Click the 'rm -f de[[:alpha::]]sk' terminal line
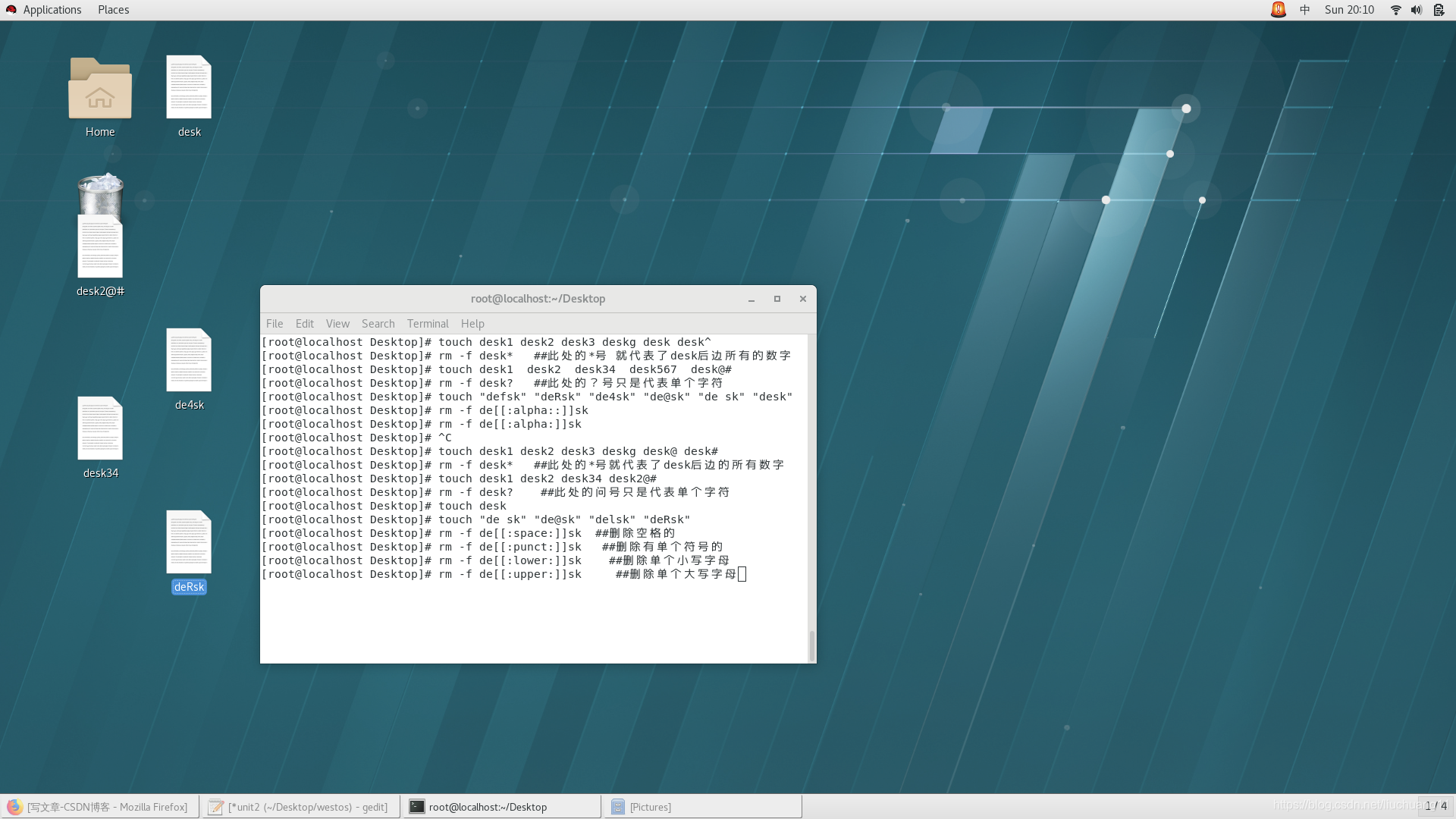This screenshot has width=1456, height=819. (425, 410)
